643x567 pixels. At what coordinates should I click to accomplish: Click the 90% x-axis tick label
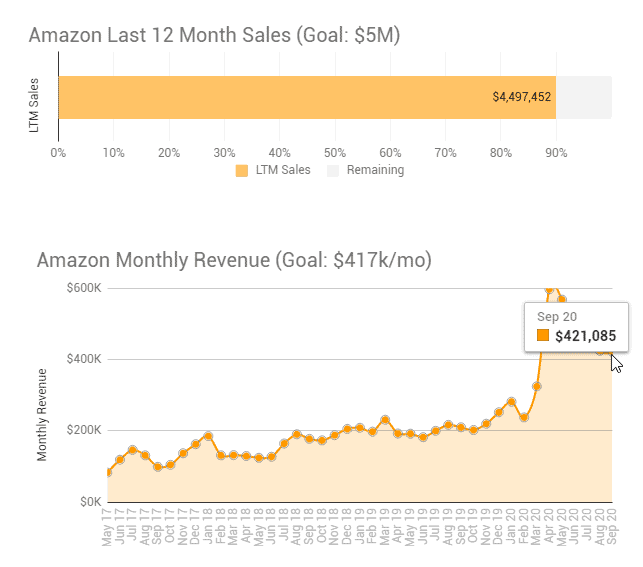(556, 153)
